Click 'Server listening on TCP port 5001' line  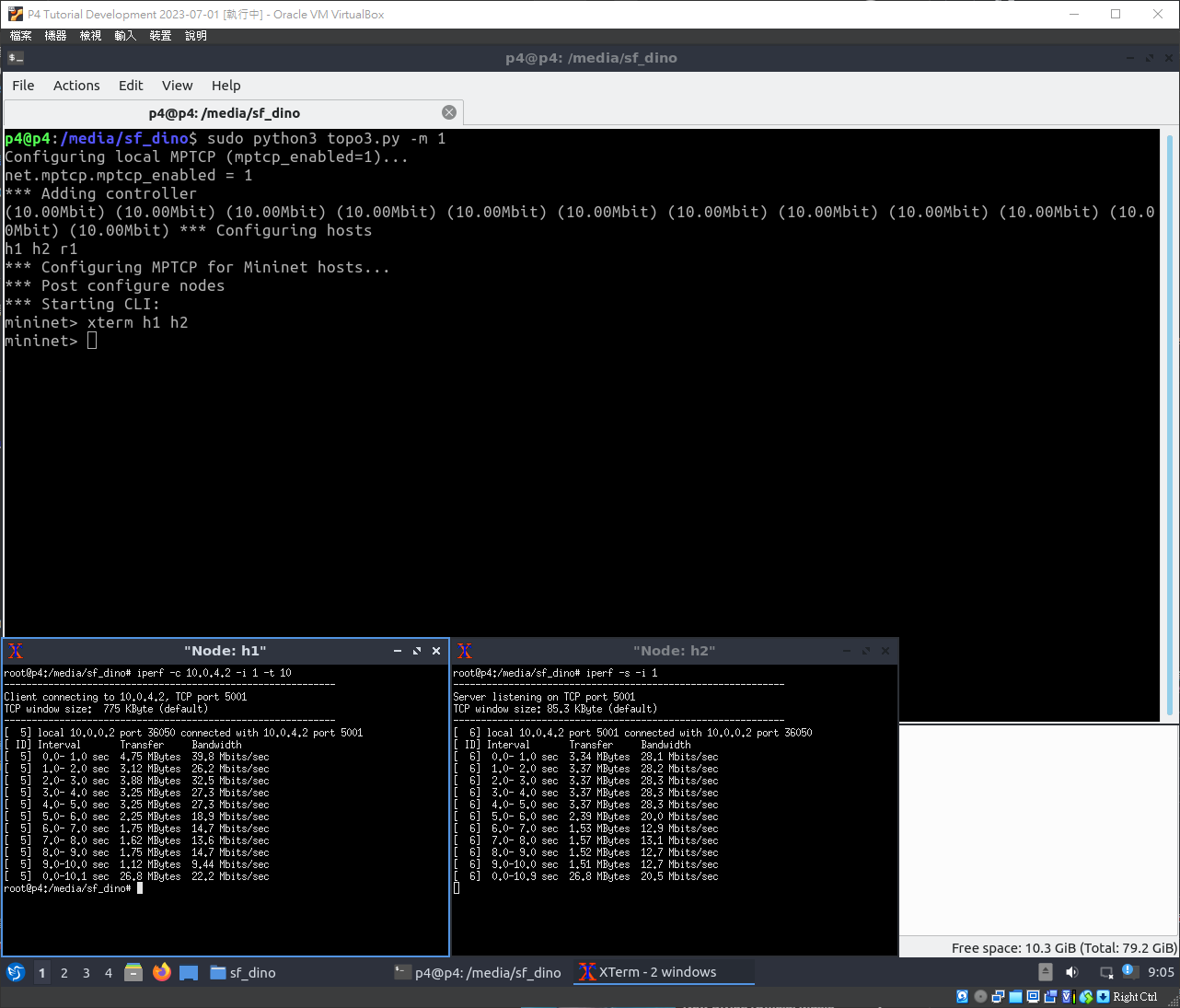click(545, 697)
